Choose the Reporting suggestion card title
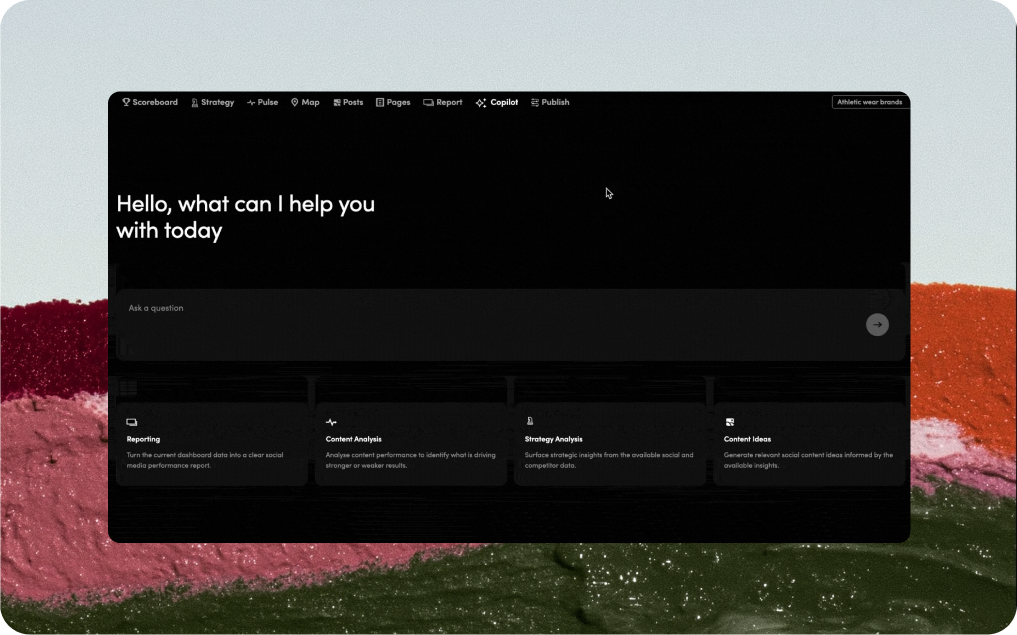This screenshot has height=635, width=1017. click(143, 439)
